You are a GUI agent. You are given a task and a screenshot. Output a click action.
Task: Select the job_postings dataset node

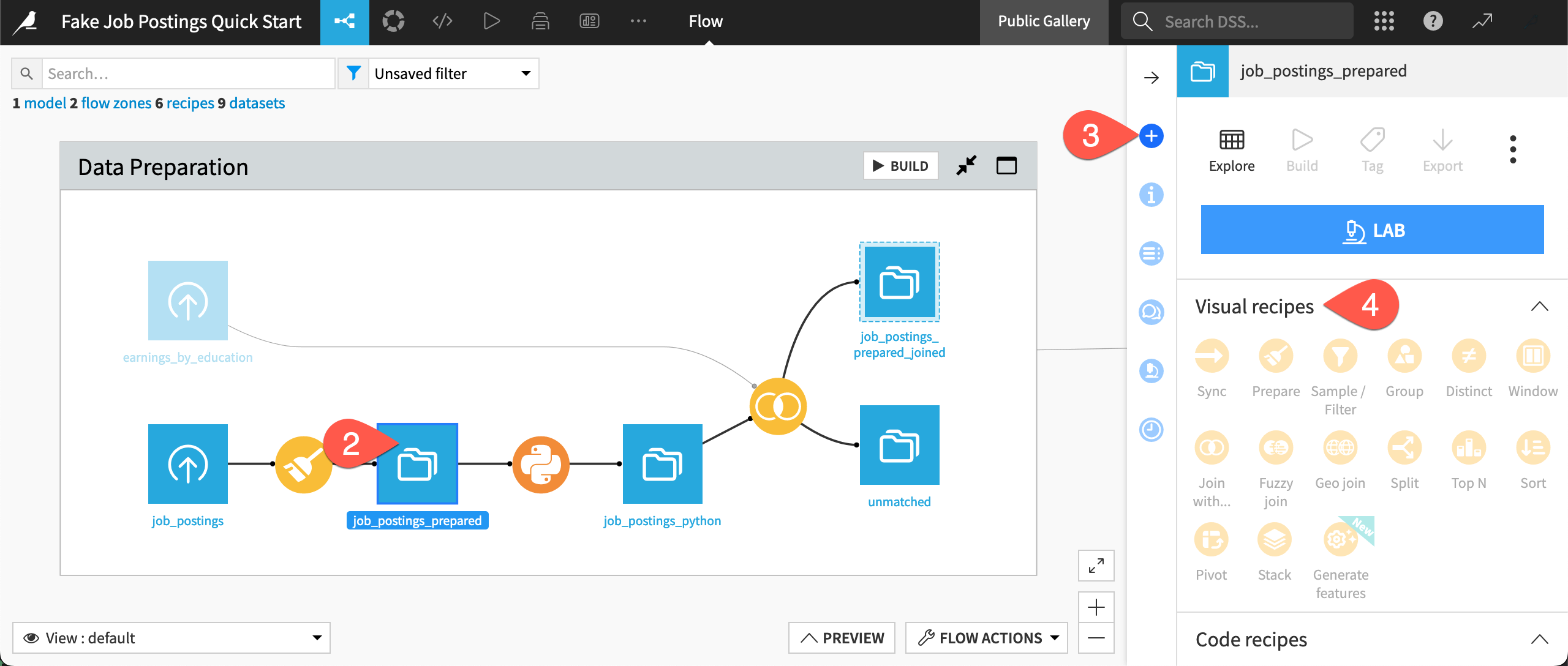pos(188,464)
